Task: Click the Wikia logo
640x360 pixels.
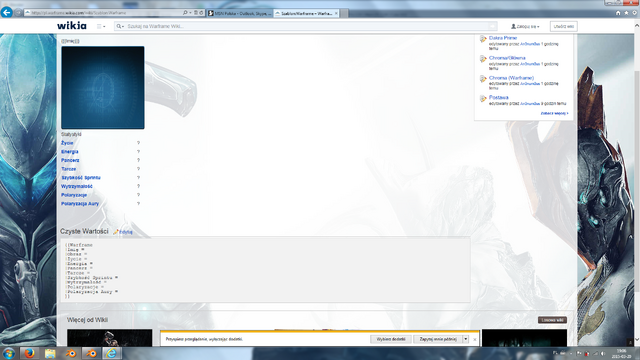Action: pyautogui.click(x=72, y=26)
